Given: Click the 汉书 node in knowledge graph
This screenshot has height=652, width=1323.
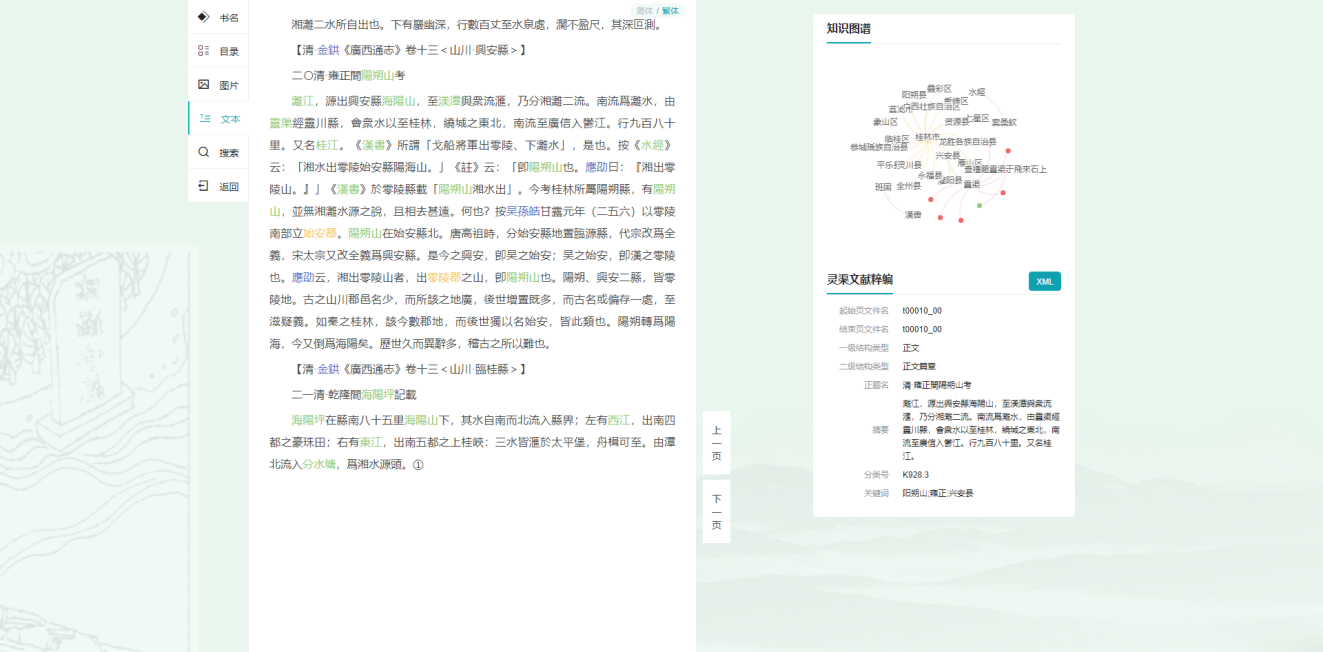Looking at the screenshot, I should [x=913, y=215].
